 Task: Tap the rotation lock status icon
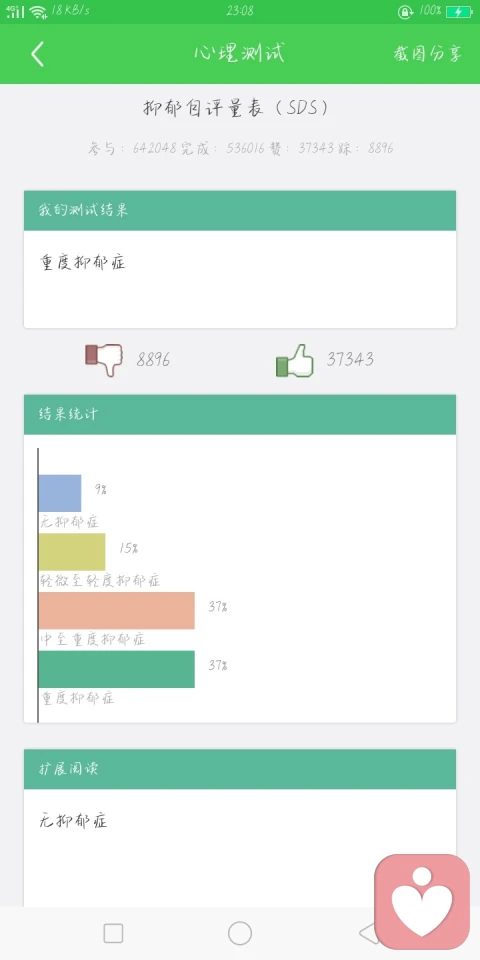tap(405, 11)
